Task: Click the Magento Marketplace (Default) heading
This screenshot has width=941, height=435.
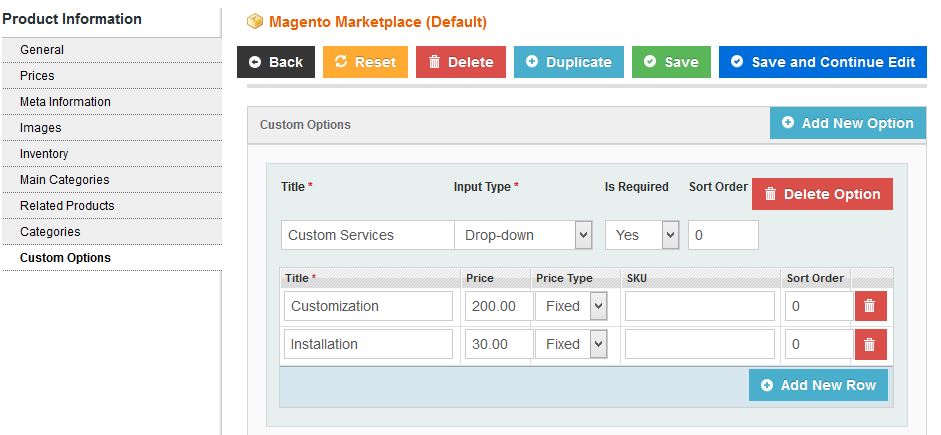Action: point(378,22)
